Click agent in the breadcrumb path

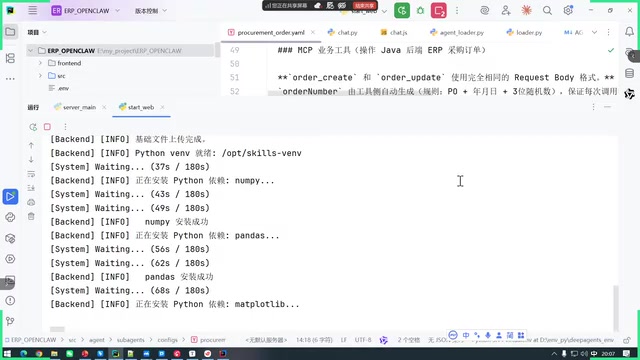point(97,340)
